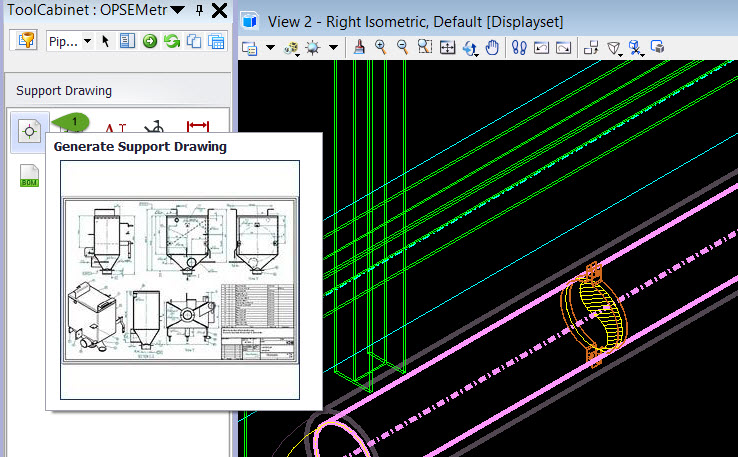The width and height of the screenshot is (738, 457).
Task: Click the View Next icon
Action: coord(563,47)
